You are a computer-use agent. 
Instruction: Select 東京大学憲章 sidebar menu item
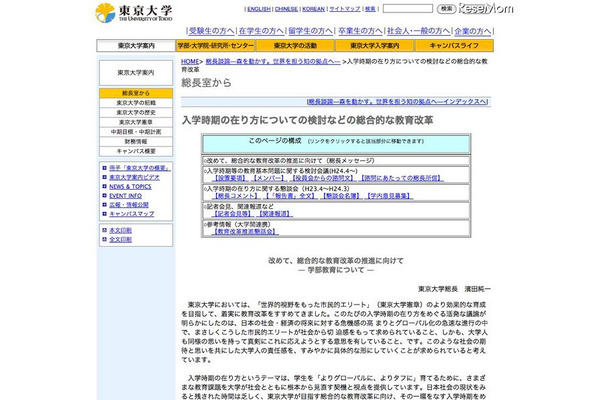tap(136, 122)
